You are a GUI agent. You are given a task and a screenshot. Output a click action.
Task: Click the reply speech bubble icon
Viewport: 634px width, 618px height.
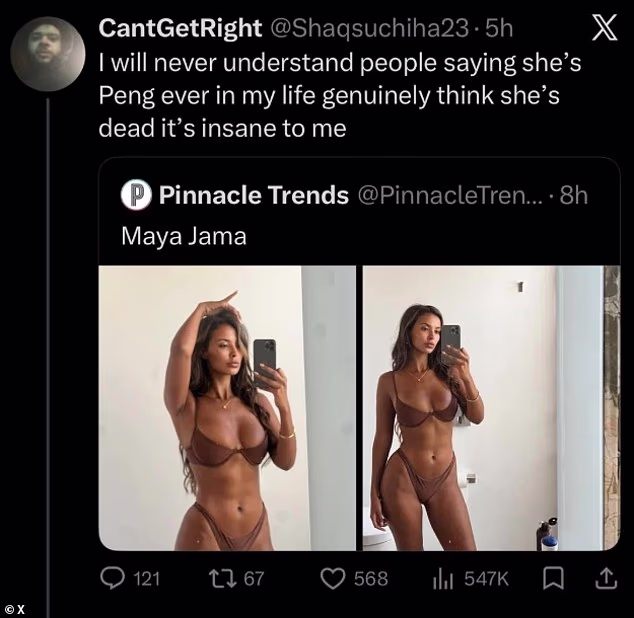click(112, 577)
